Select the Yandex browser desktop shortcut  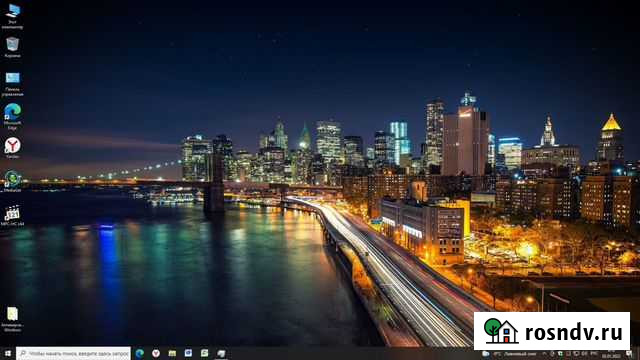pos(12,148)
